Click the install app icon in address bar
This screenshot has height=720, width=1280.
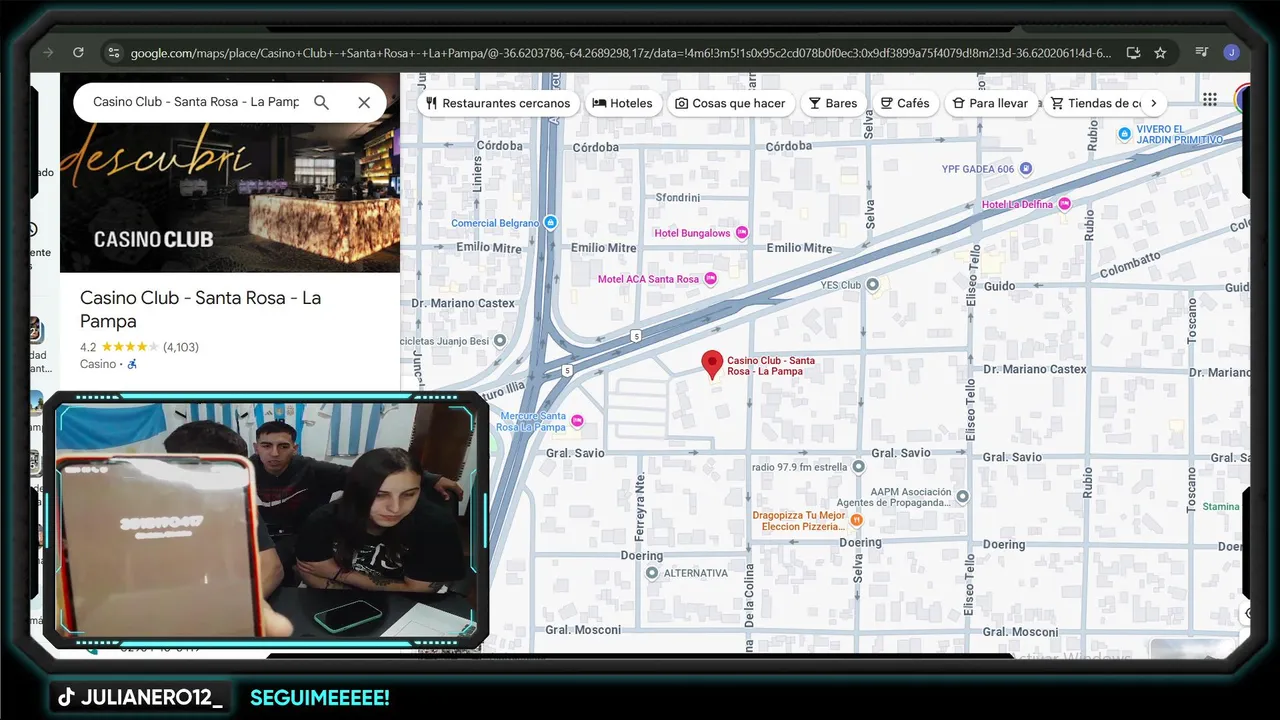click(1132, 52)
